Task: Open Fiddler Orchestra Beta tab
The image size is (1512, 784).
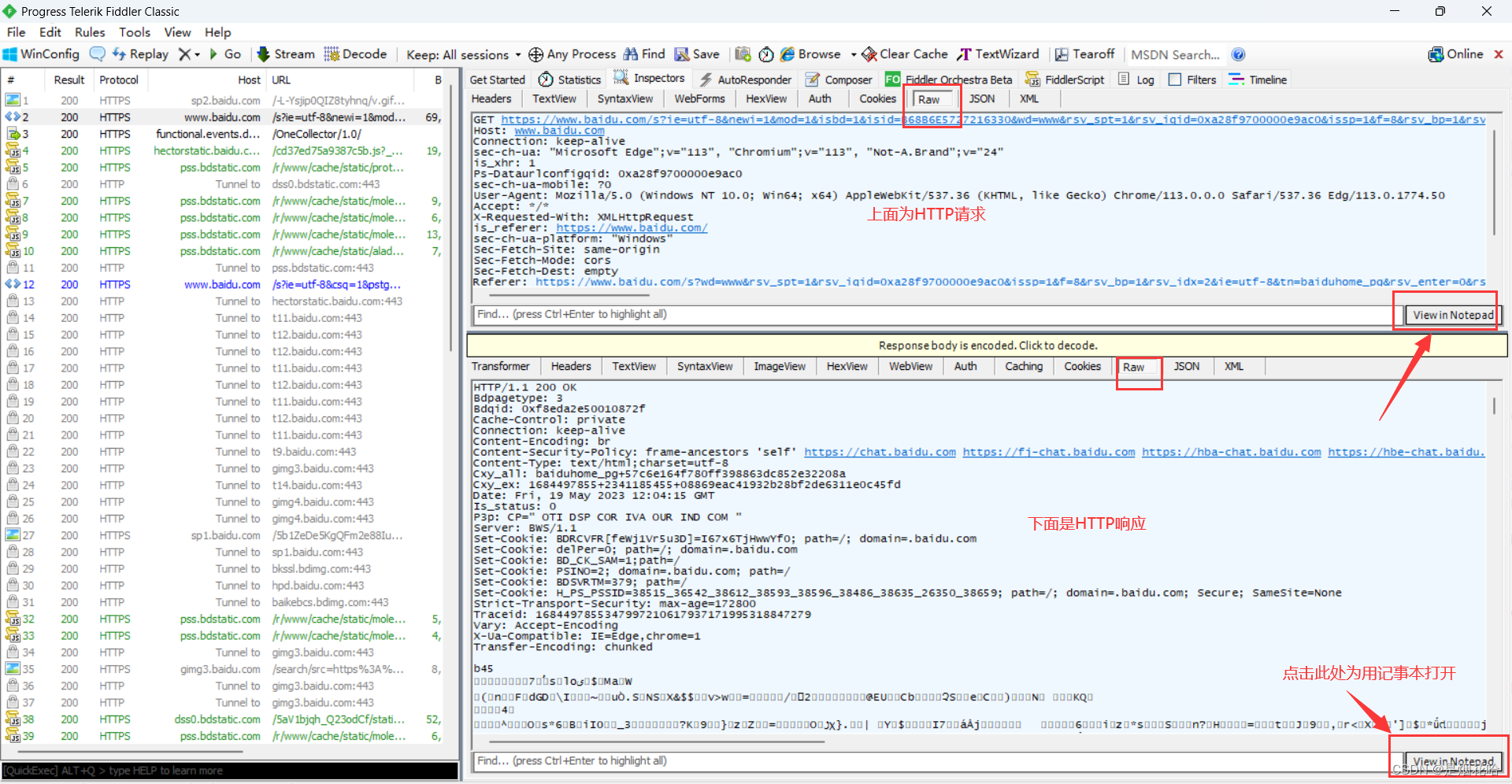Action: pos(948,80)
